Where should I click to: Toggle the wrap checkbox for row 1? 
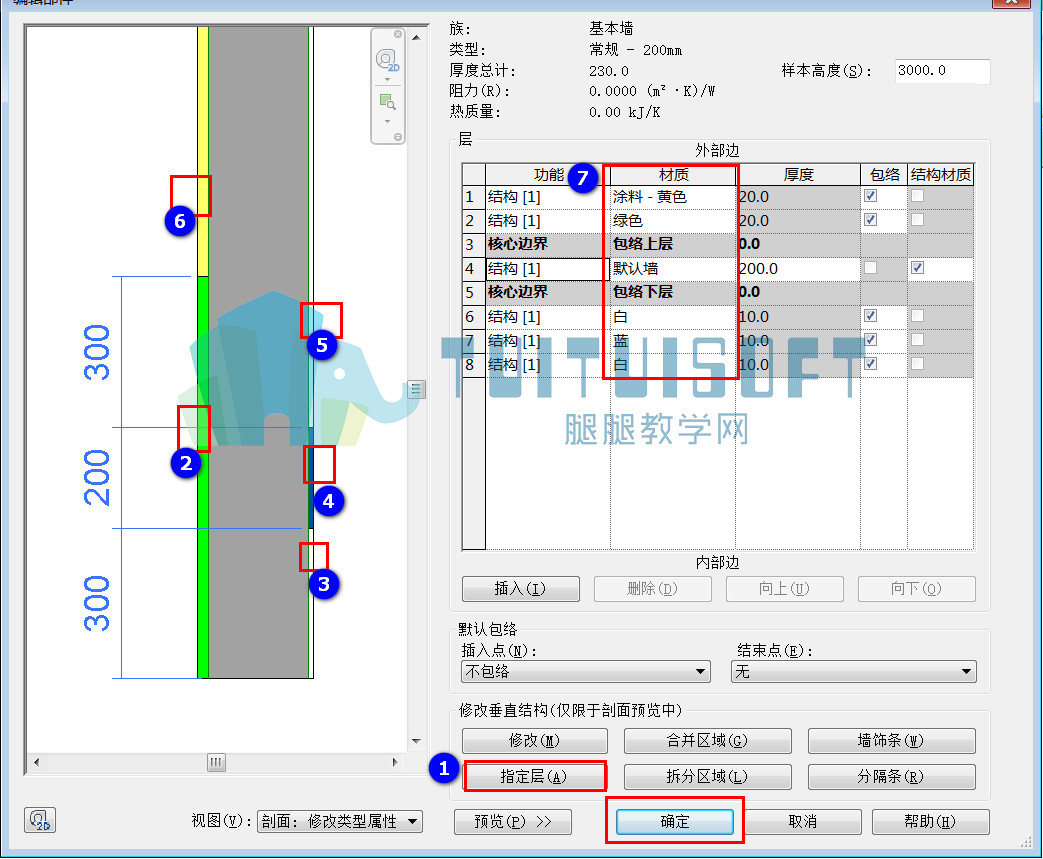coord(870,196)
